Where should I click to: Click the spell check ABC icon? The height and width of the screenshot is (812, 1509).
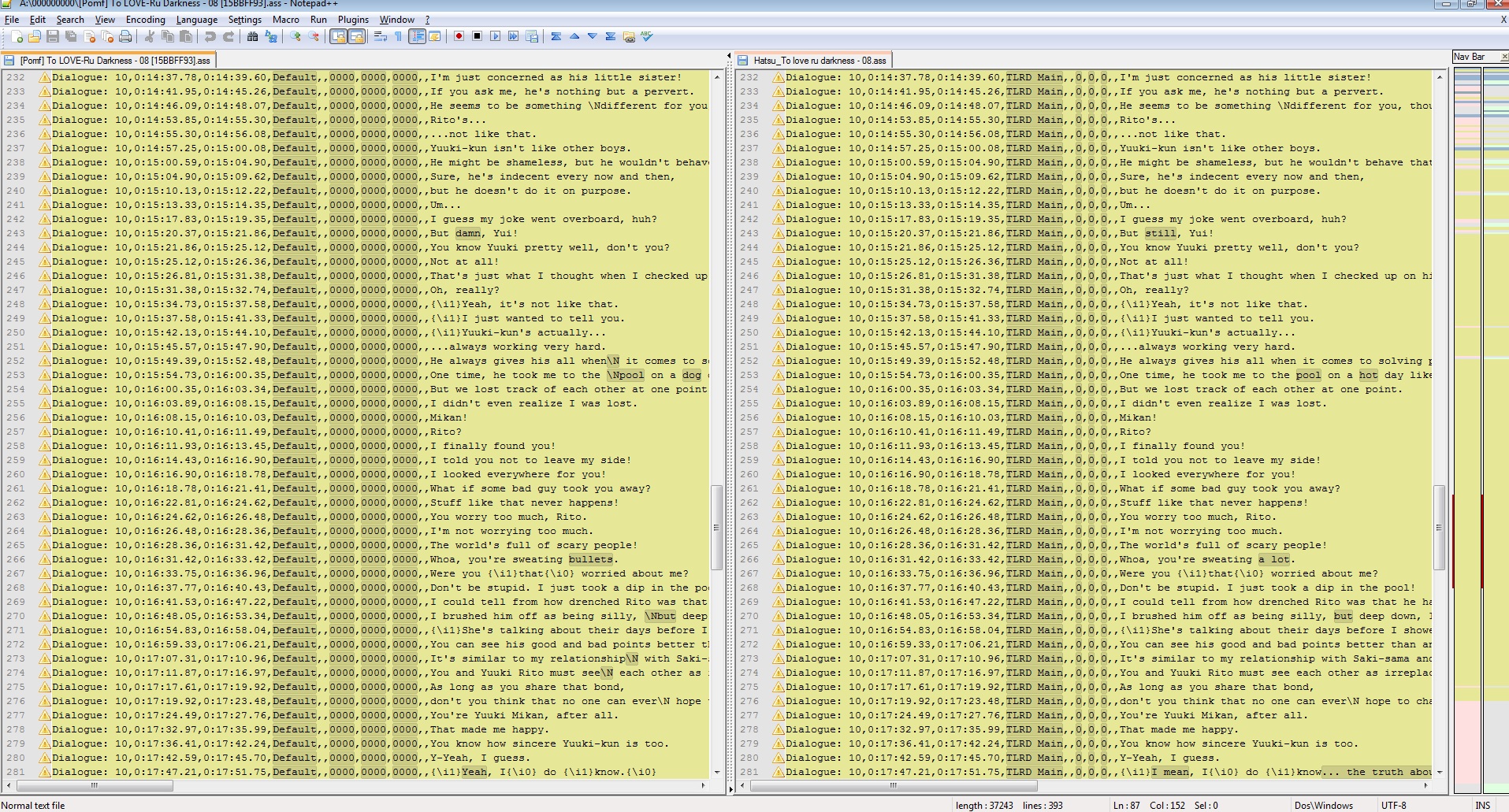coord(647,36)
